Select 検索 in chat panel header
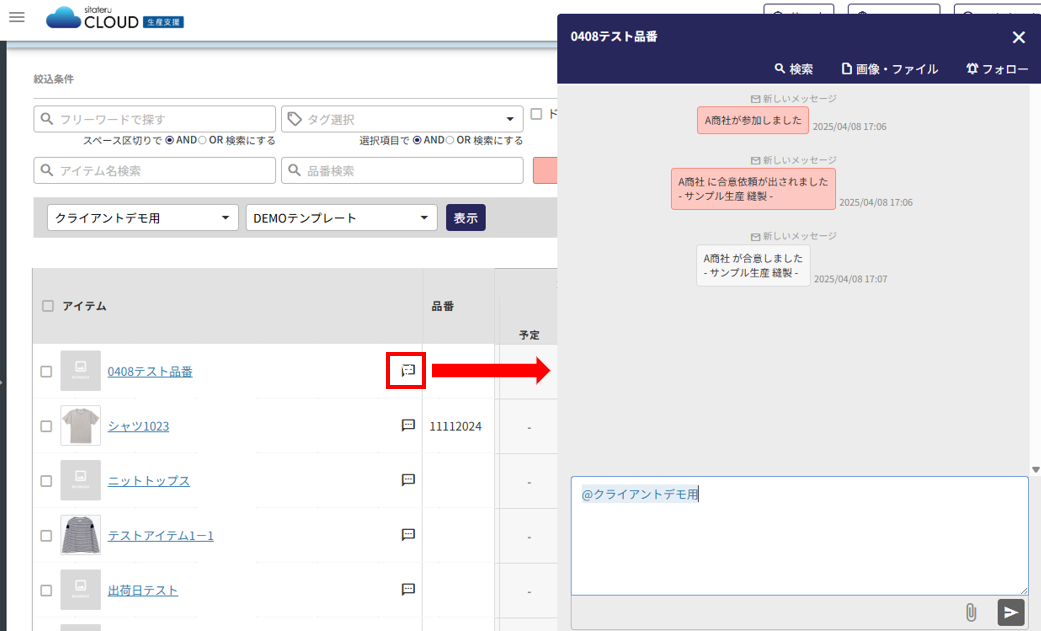 (794, 69)
